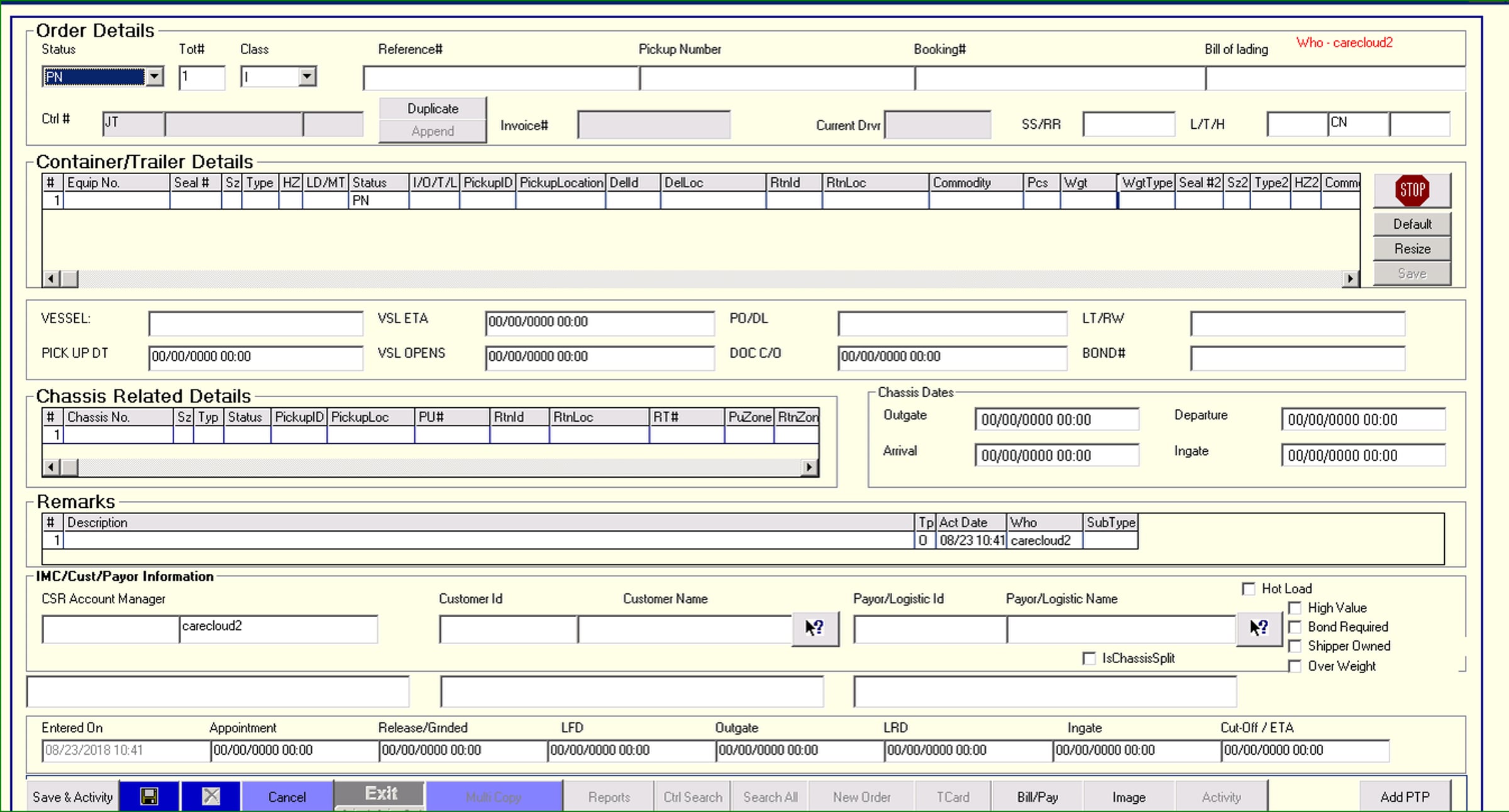The width and height of the screenshot is (1509, 812).
Task: Click the red STOP sign icon
Action: pos(1412,190)
